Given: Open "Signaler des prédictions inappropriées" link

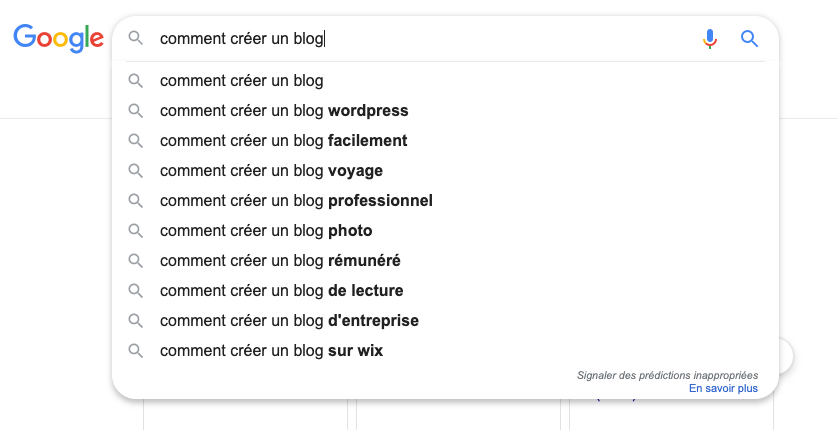Looking at the screenshot, I should coord(667,375).
